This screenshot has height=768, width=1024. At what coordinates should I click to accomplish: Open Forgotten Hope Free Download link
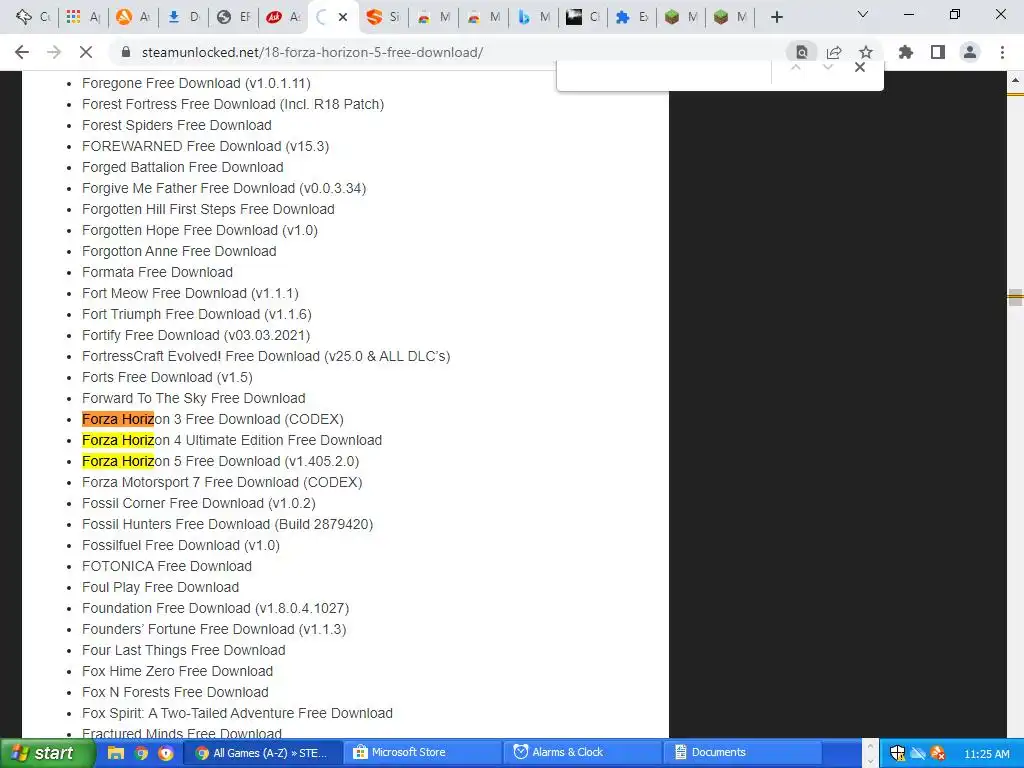200,230
